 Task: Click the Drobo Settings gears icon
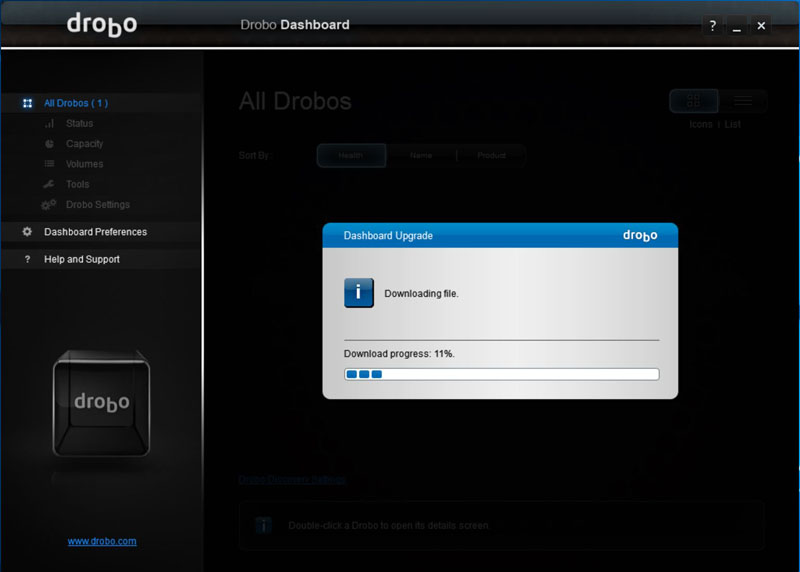(x=48, y=205)
